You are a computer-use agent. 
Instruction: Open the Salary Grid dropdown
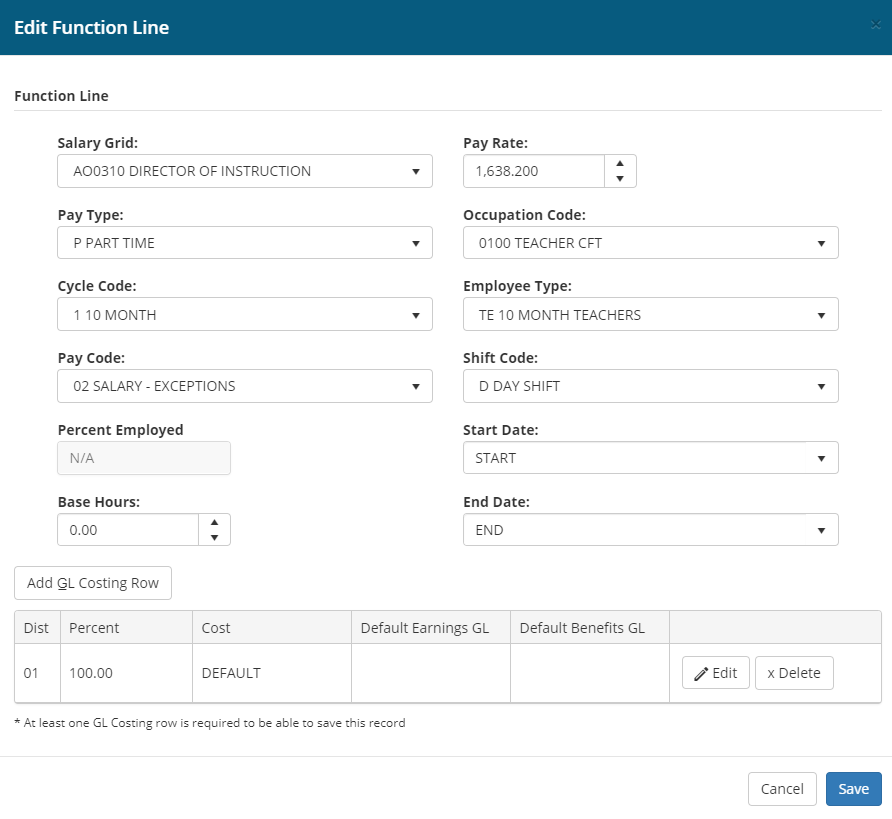click(x=245, y=171)
